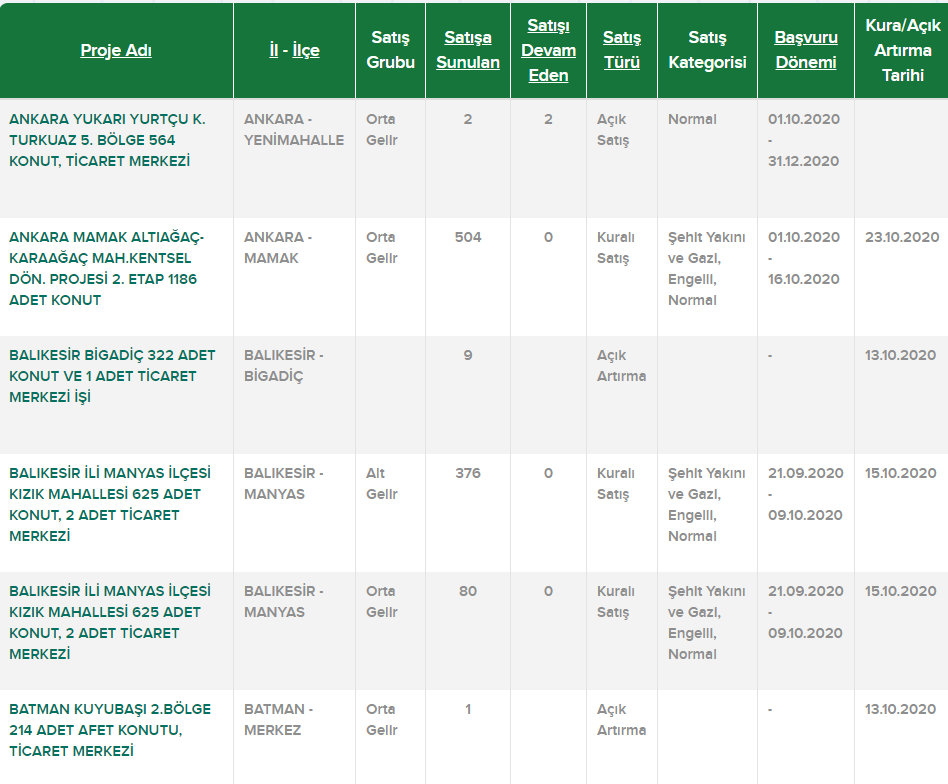Open Ankara Mamak Altıağaç-Karaağaç project
This screenshot has width=948, height=784.
click(x=106, y=268)
